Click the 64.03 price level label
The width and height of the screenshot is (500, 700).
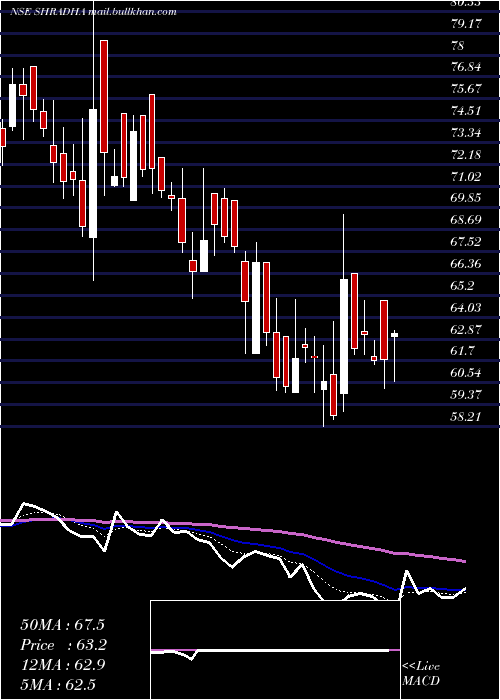(x=466, y=308)
